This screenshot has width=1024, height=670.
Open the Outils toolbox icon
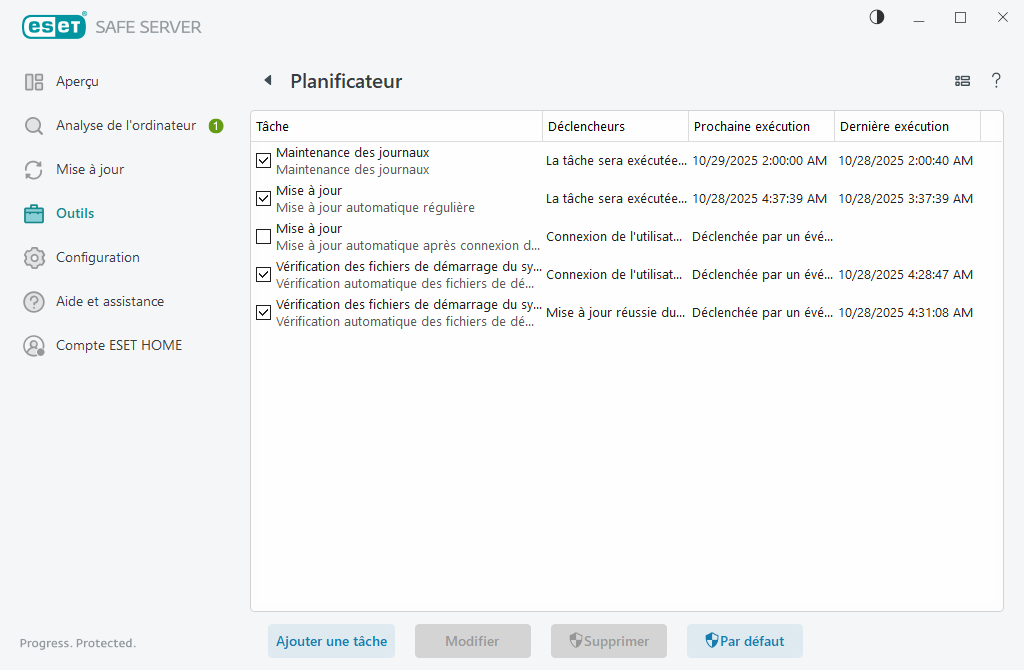(x=35, y=213)
